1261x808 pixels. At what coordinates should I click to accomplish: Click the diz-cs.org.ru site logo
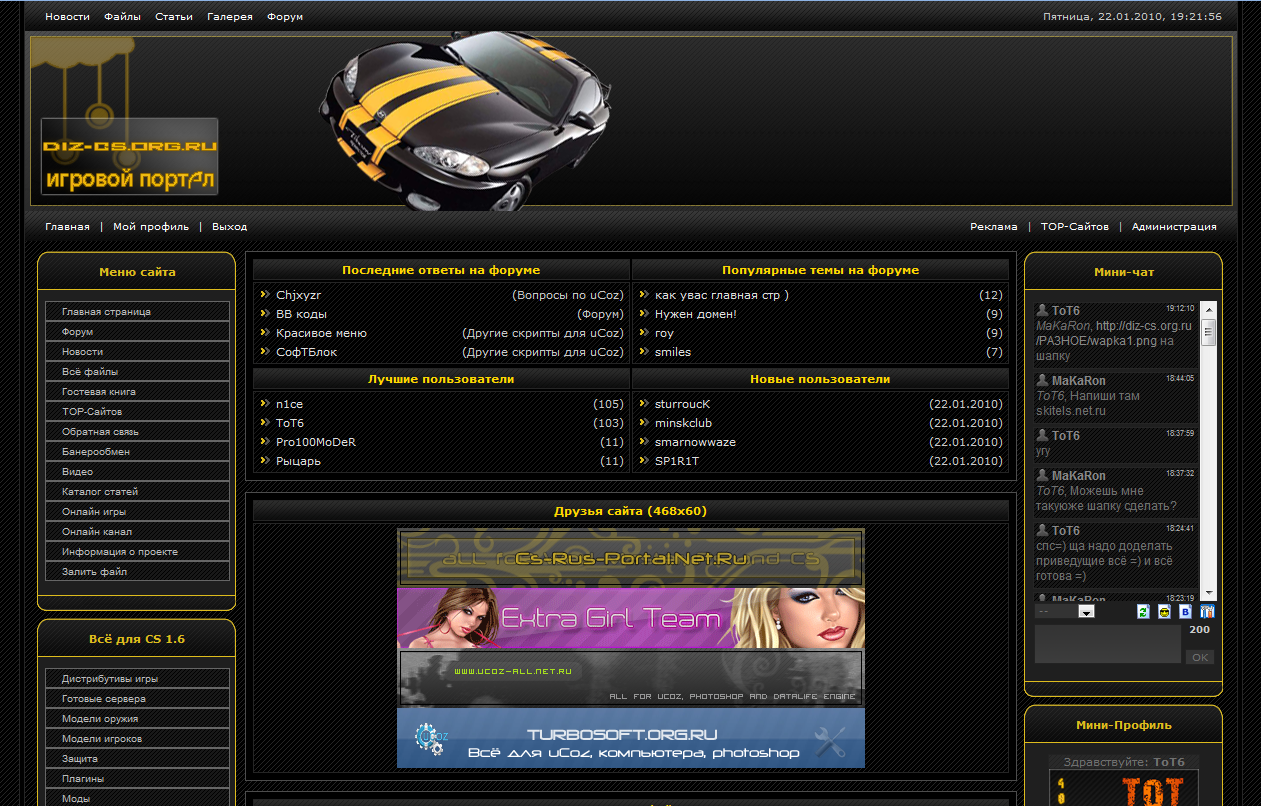click(129, 156)
